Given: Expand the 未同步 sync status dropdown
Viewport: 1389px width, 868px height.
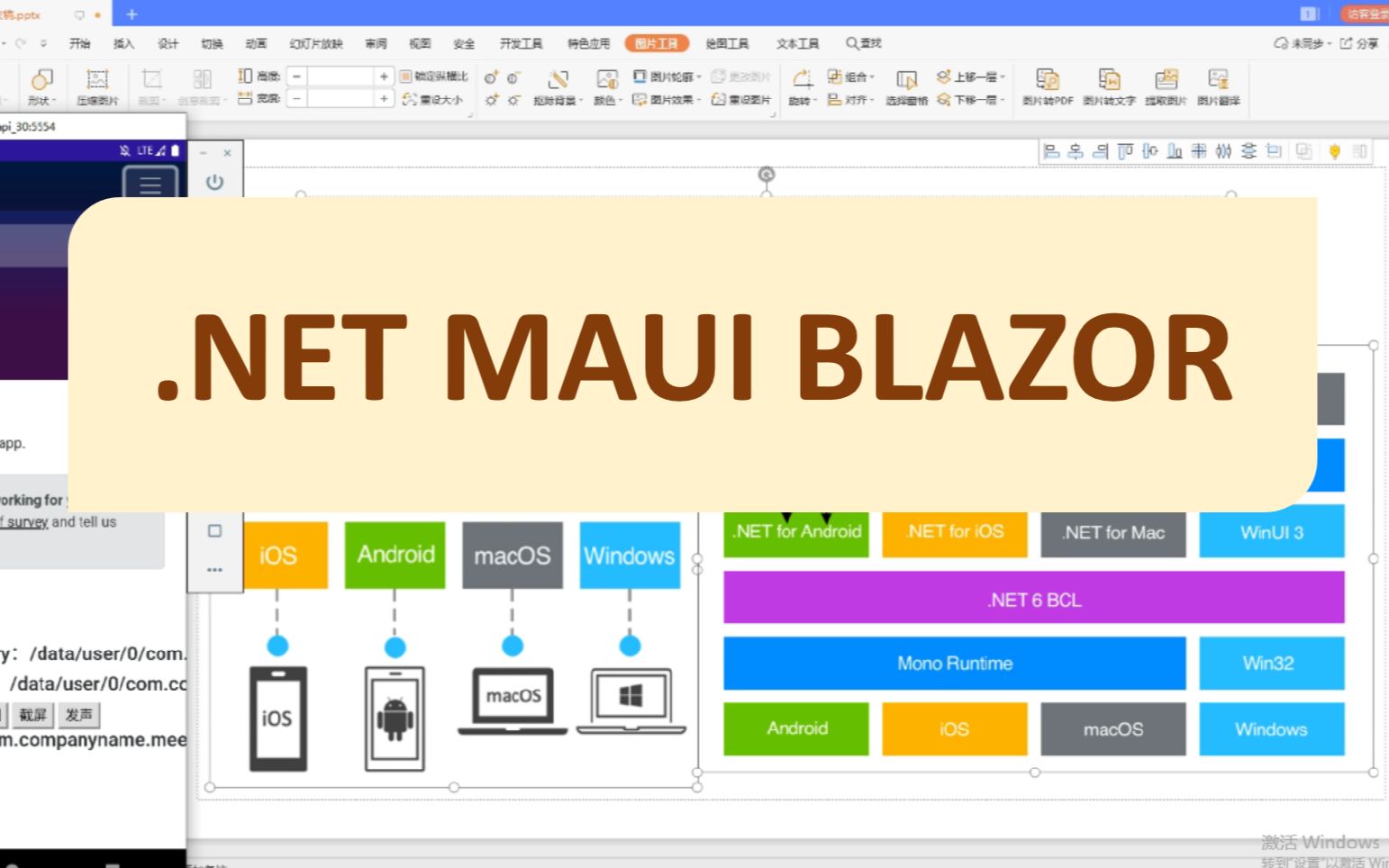Looking at the screenshot, I should coord(1330,43).
